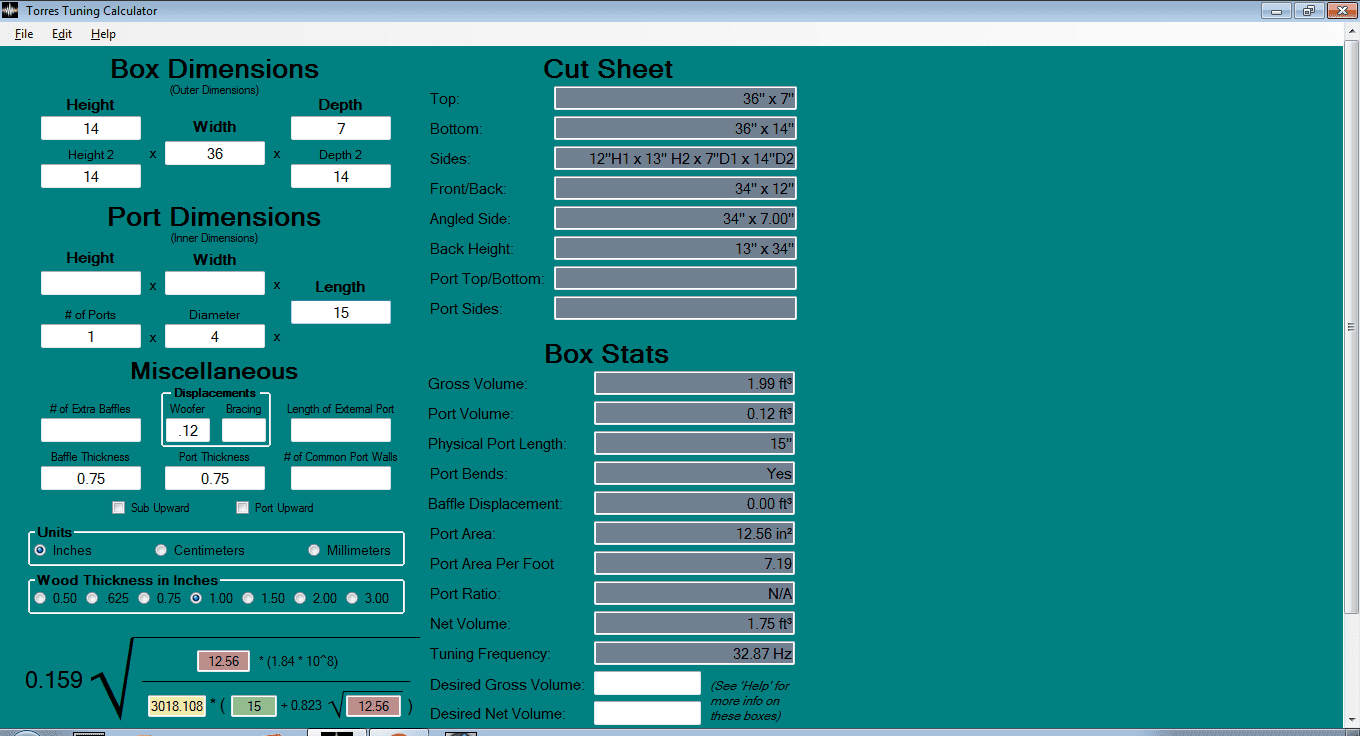This screenshot has width=1360, height=736.
Task: Click the vertical scrollbar thumb
Action: point(1352,326)
